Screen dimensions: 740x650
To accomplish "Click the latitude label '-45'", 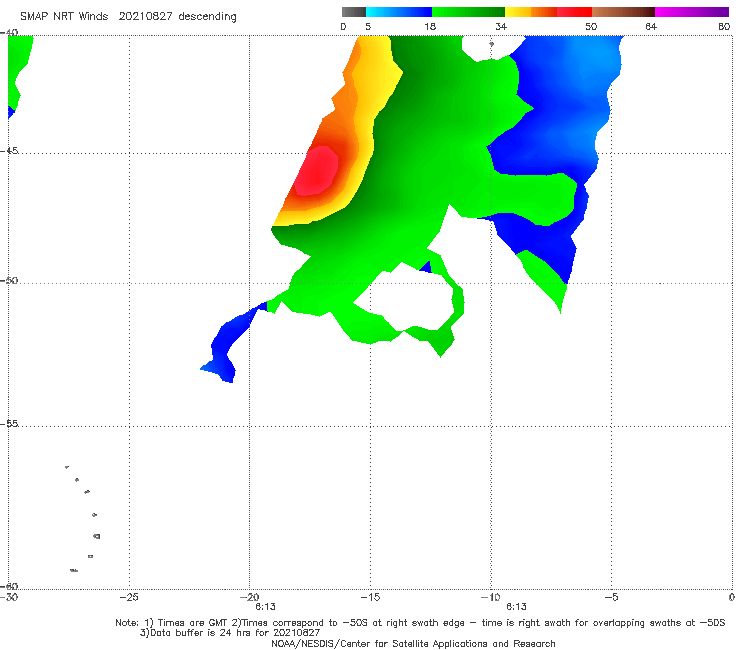I will click(9, 151).
